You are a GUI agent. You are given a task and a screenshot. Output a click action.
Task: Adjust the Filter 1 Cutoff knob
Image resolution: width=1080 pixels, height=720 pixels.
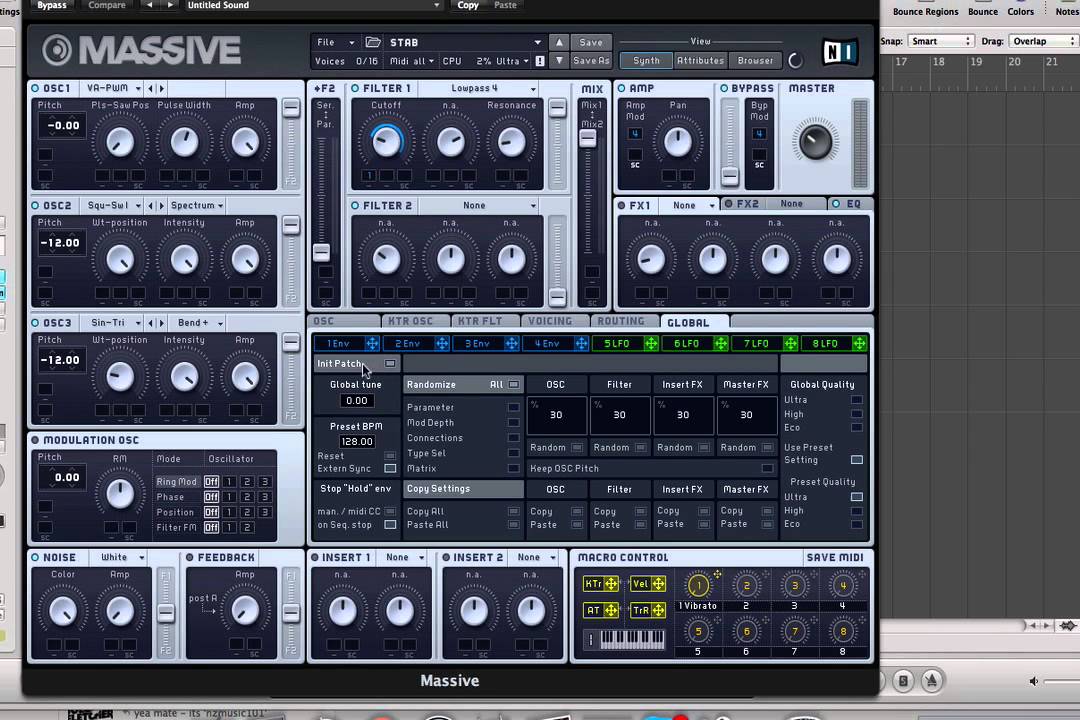(386, 141)
